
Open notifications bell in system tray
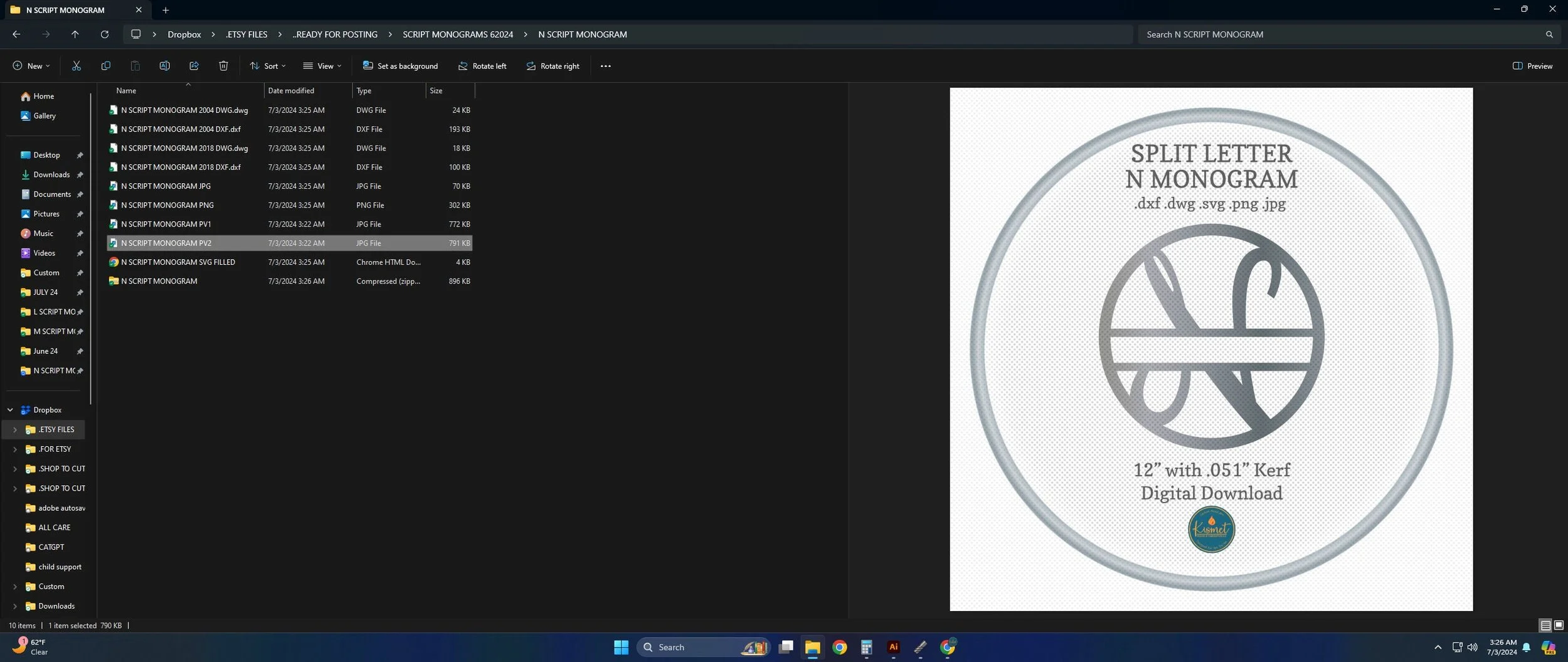pyautogui.click(x=1527, y=647)
